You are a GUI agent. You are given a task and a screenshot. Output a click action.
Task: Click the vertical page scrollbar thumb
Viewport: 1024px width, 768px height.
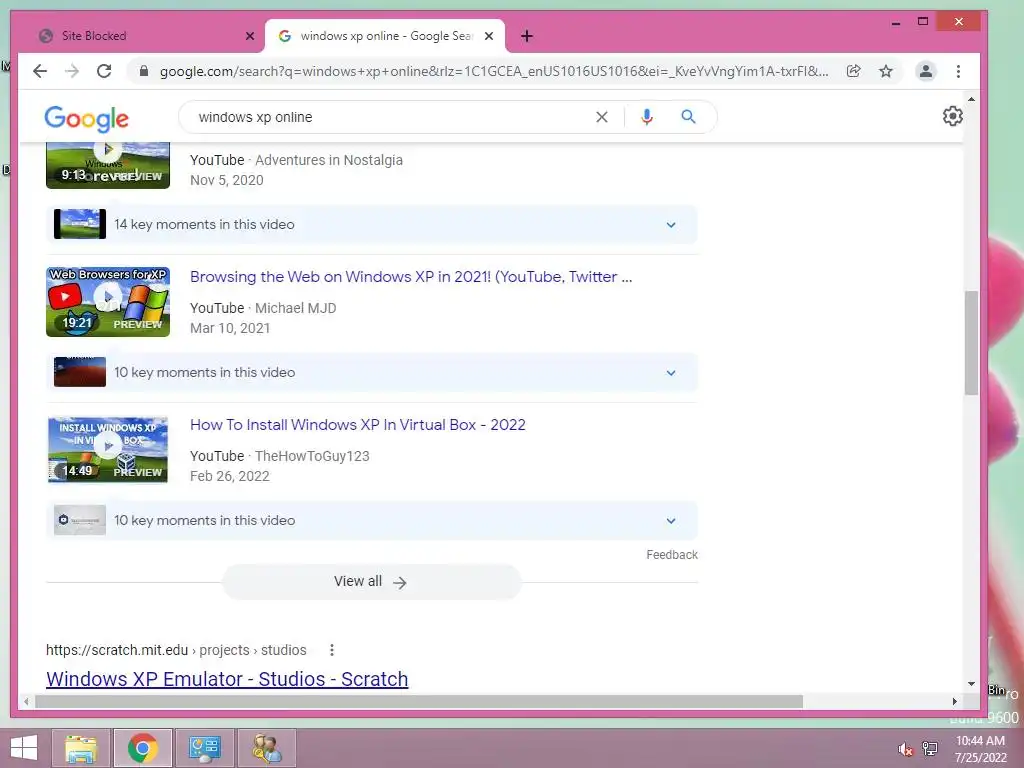pyautogui.click(x=971, y=342)
